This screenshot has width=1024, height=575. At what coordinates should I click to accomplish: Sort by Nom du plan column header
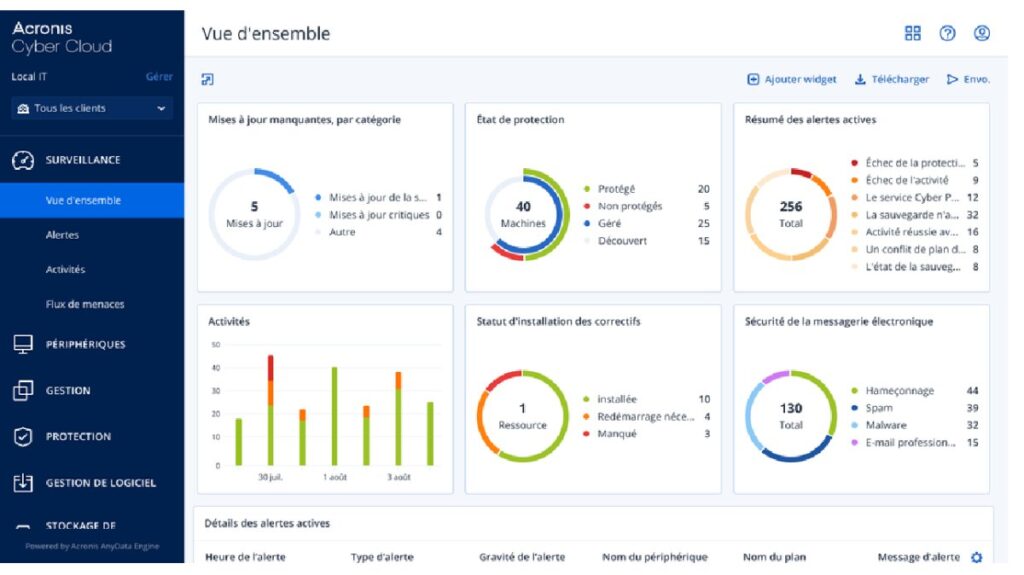click(775, 557)
